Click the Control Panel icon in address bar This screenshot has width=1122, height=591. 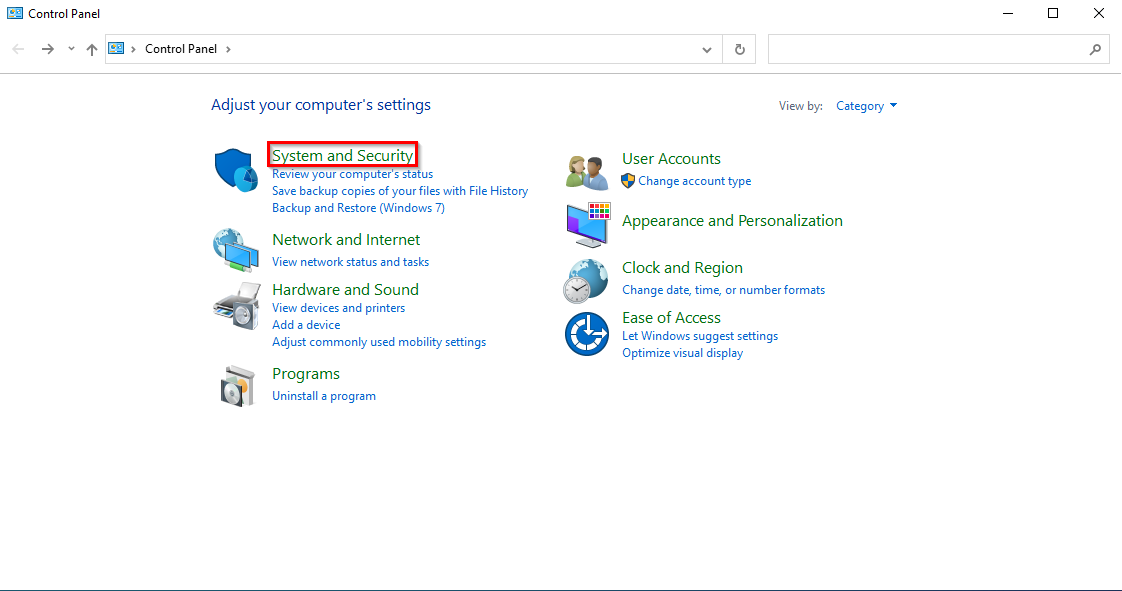117,49
